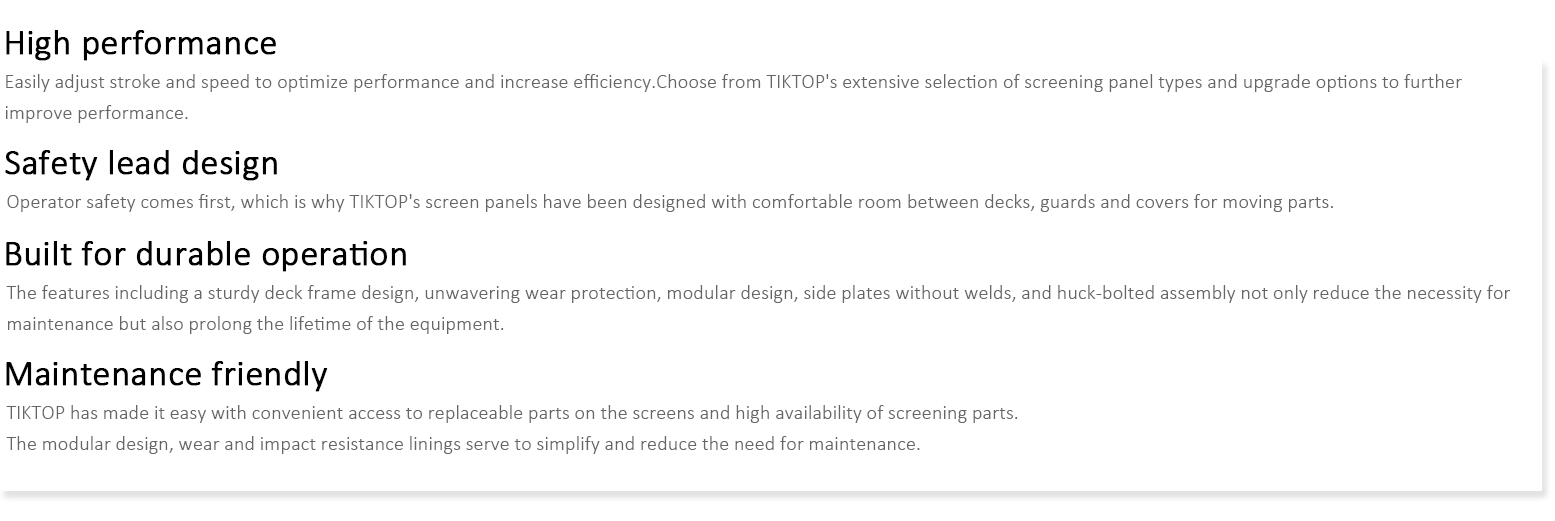Click sentence about convenient access to replaceable parts
1555x521 pixels.
[512, 413]
